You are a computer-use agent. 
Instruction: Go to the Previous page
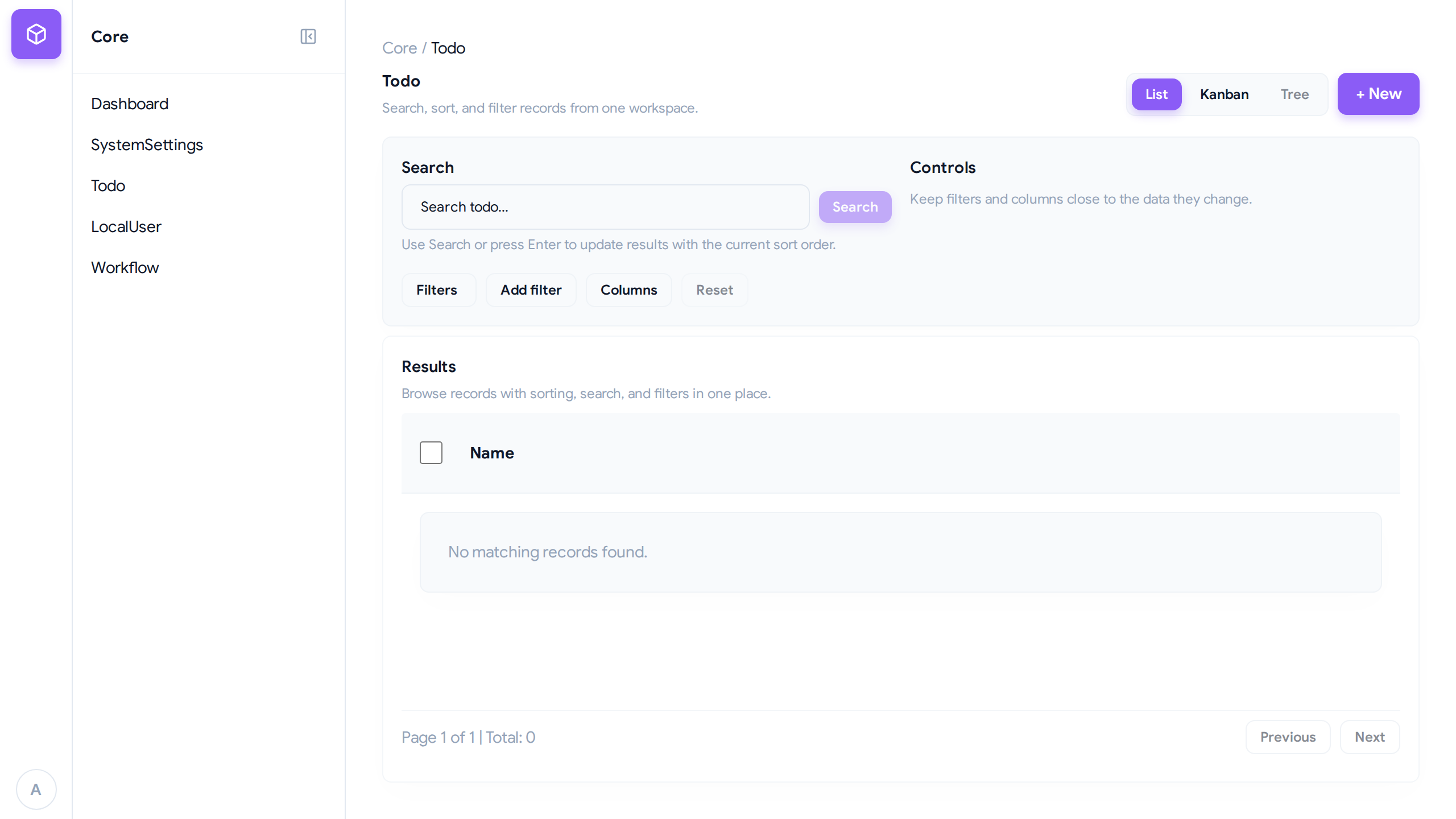(1288, 737)
